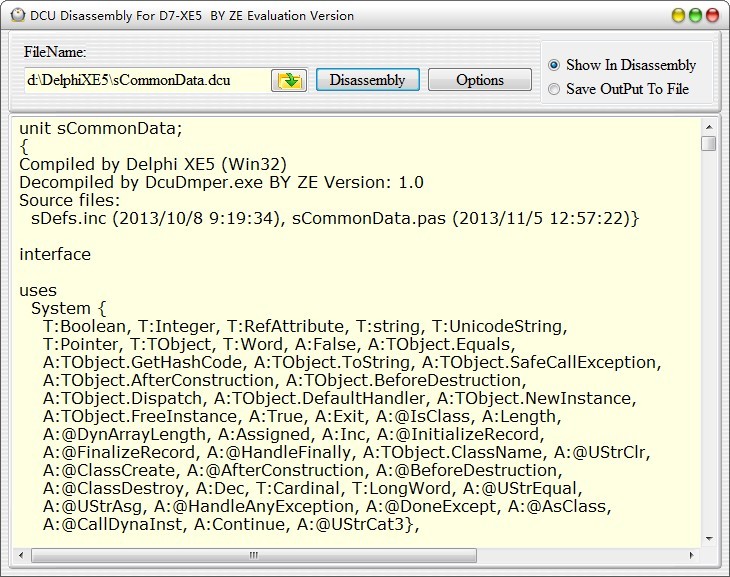
Task: Select the Show In Disassembly radio option
Action: 555,65
